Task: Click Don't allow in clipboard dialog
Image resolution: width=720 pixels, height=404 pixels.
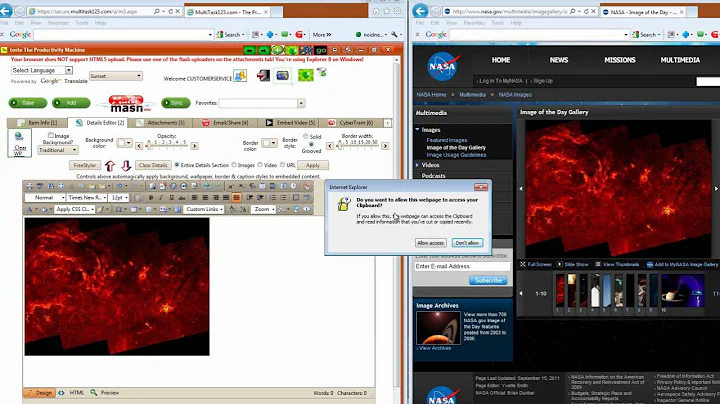Action: pyautogui.click(x=467, y=243)
